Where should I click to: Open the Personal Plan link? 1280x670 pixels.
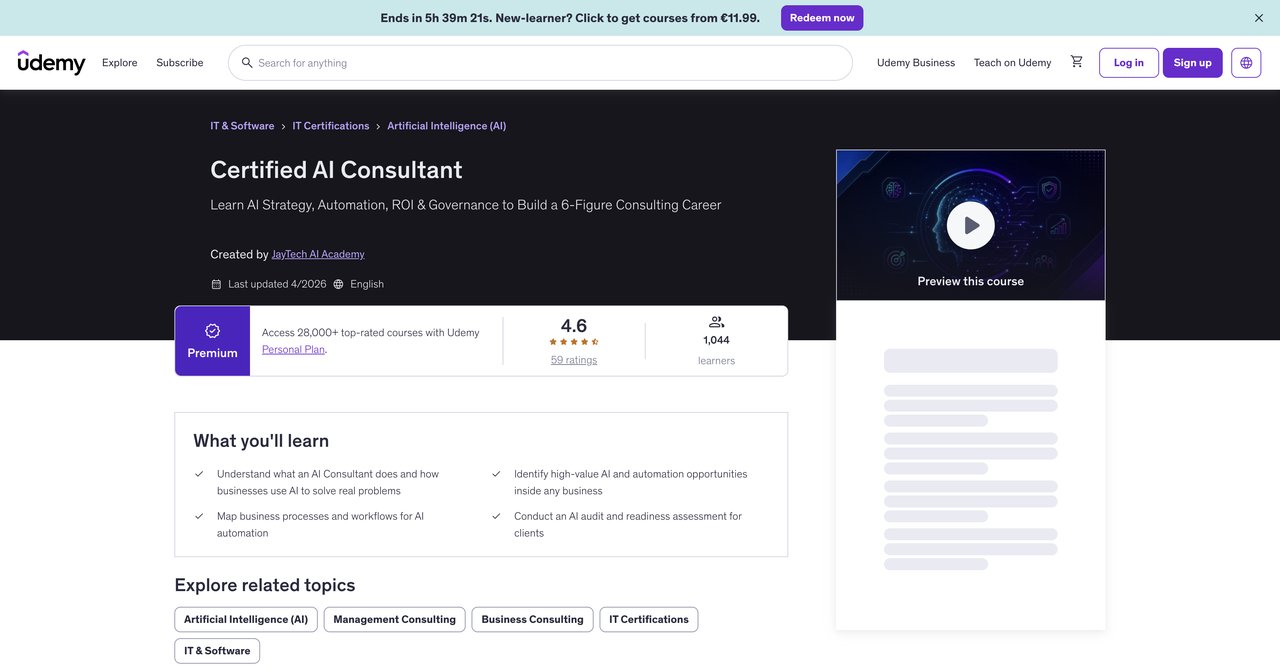click(x=293, y=350)
